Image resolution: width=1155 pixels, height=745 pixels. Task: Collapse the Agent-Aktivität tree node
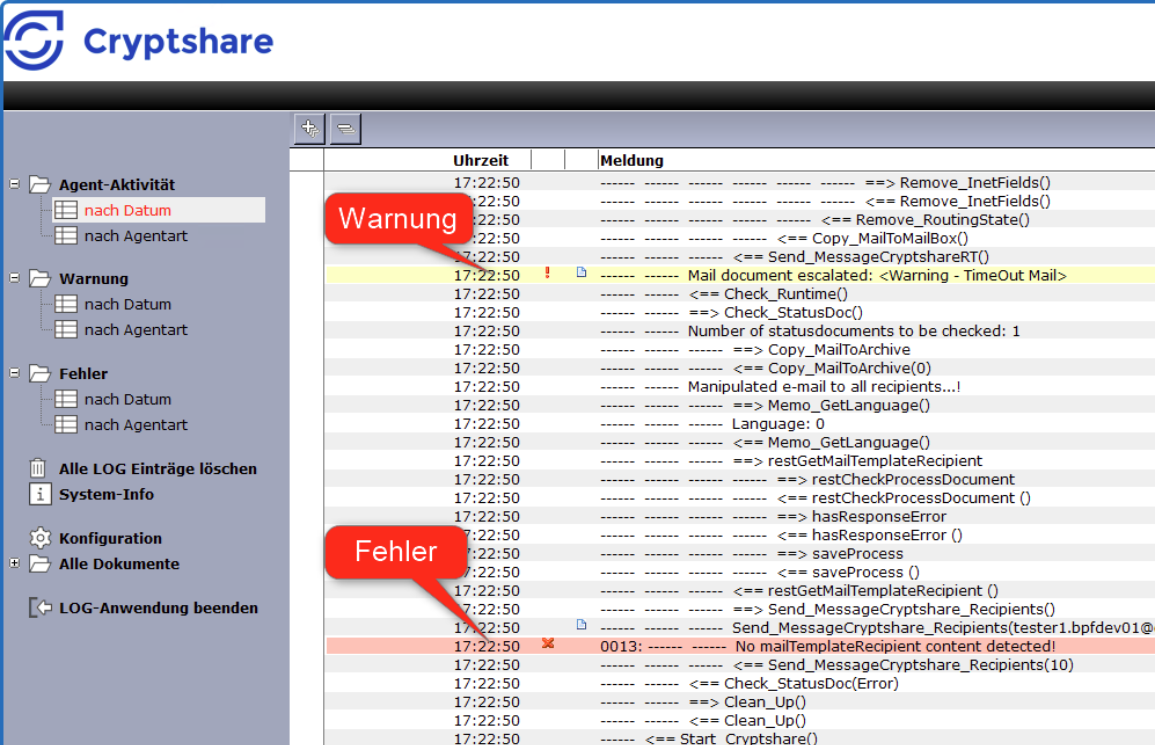click(14, 183)
